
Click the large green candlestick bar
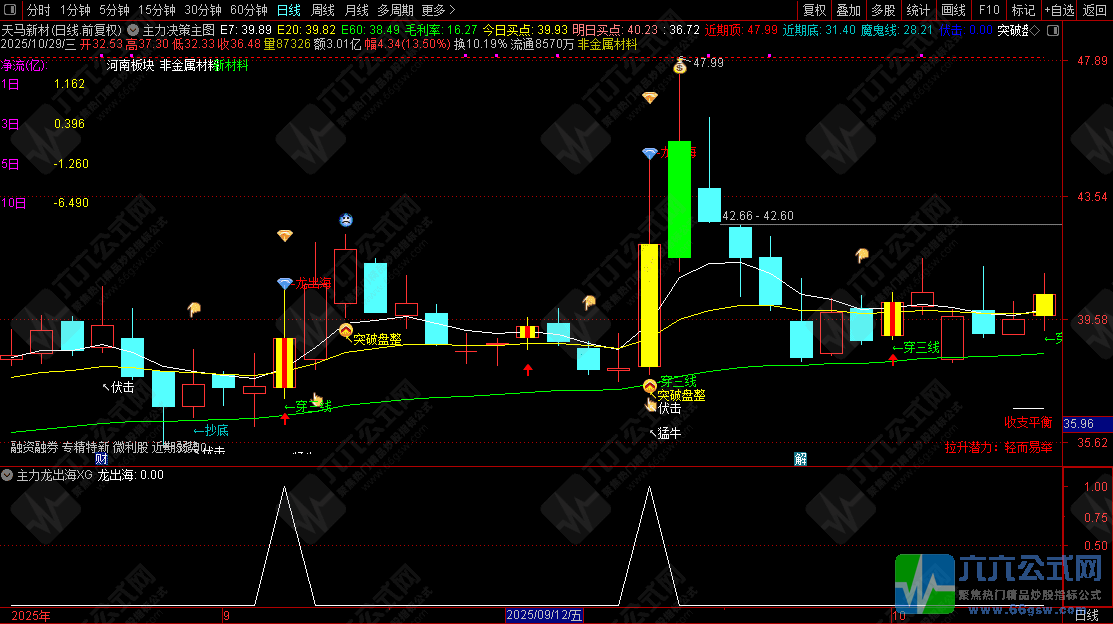(x=680, y=198)
